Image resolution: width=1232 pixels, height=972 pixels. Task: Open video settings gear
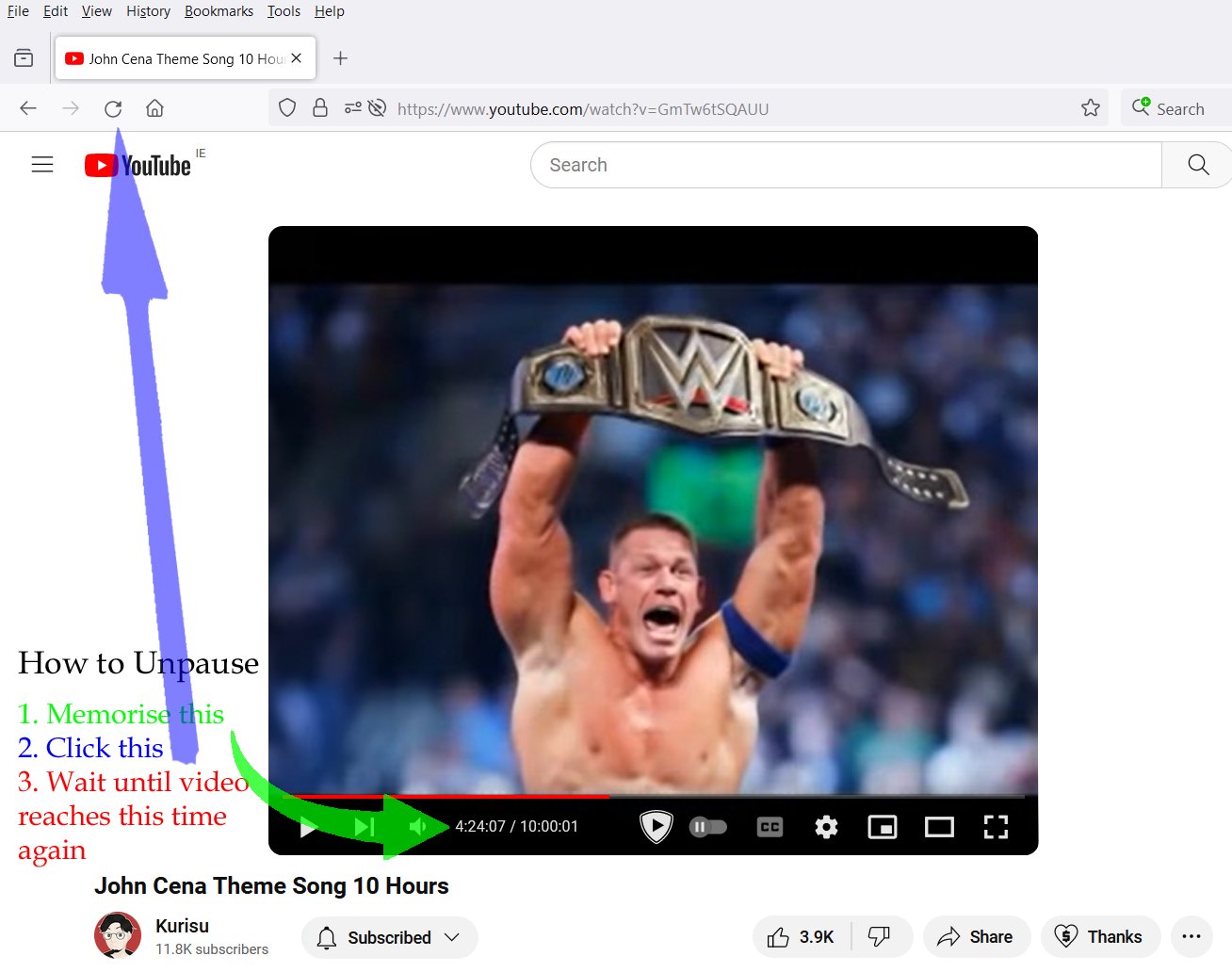pos(826,827)
